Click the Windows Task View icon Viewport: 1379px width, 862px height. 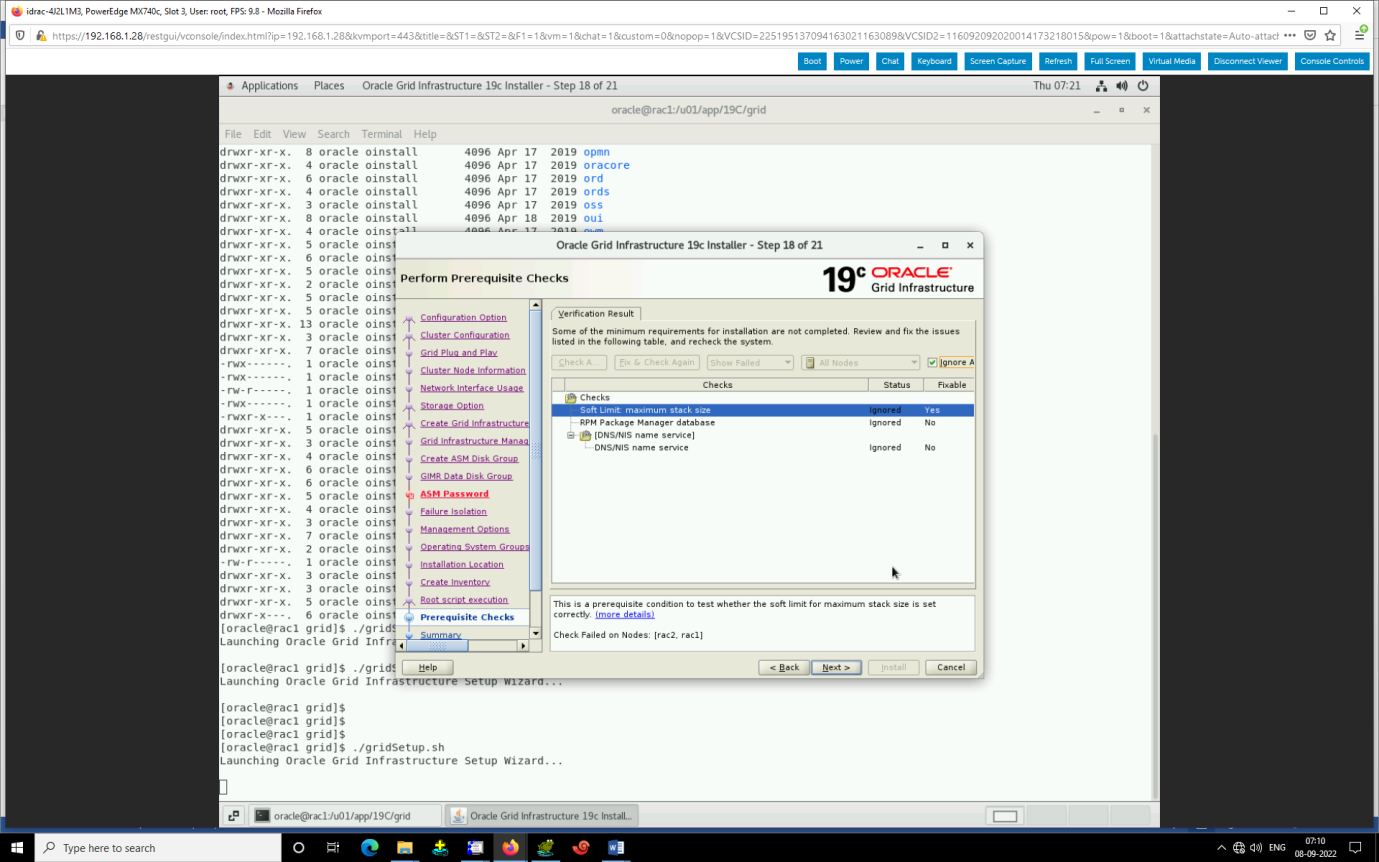[x=332, y=847]
